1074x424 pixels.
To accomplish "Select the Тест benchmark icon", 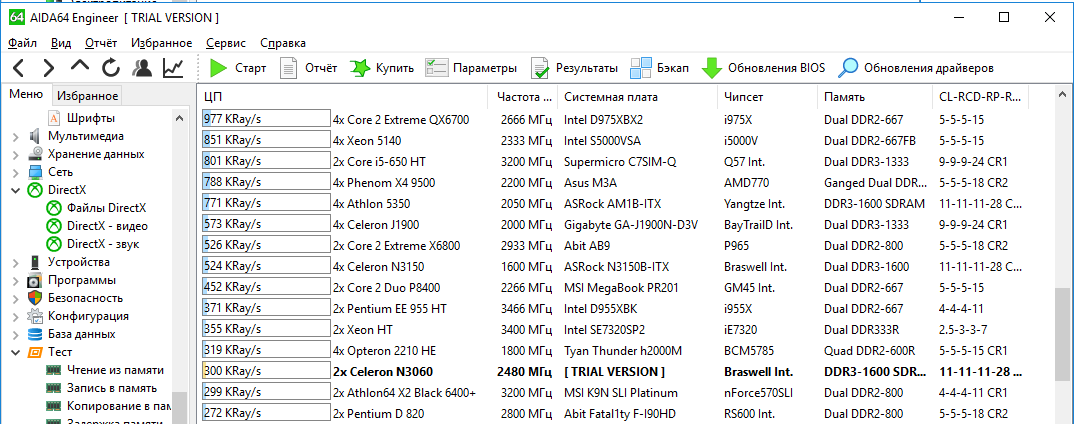I will (36, 353).
